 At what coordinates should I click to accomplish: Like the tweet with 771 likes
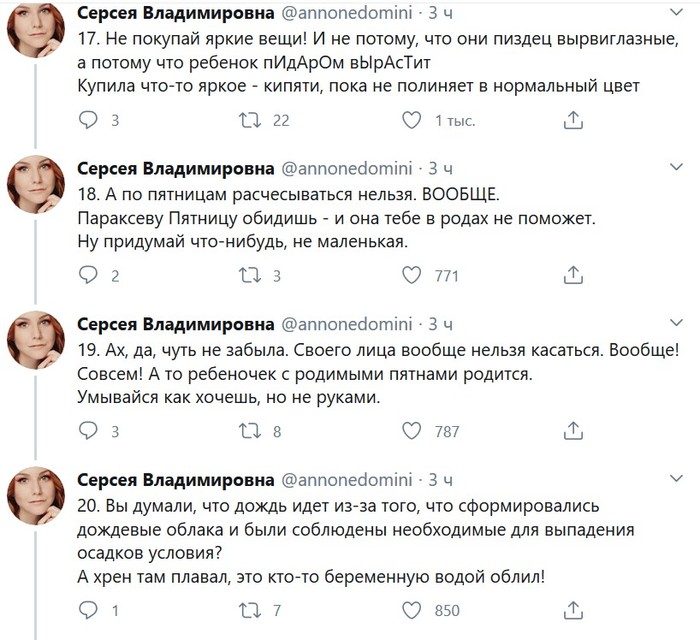[x=410, y=276]
